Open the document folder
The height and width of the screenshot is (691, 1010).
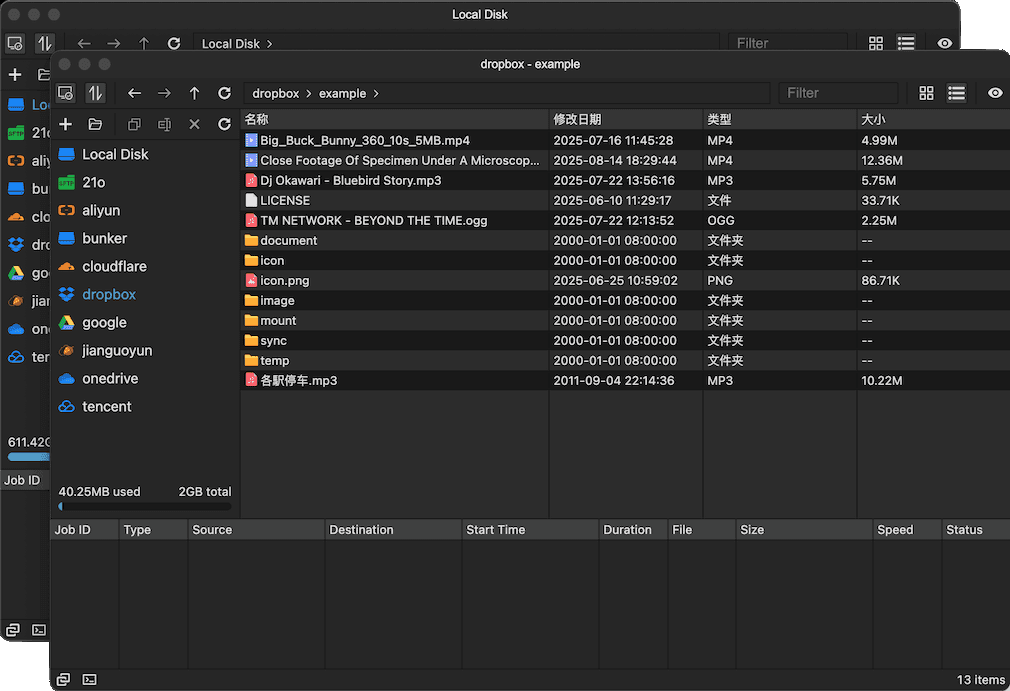pyautogui.click(x=288, y=241)
